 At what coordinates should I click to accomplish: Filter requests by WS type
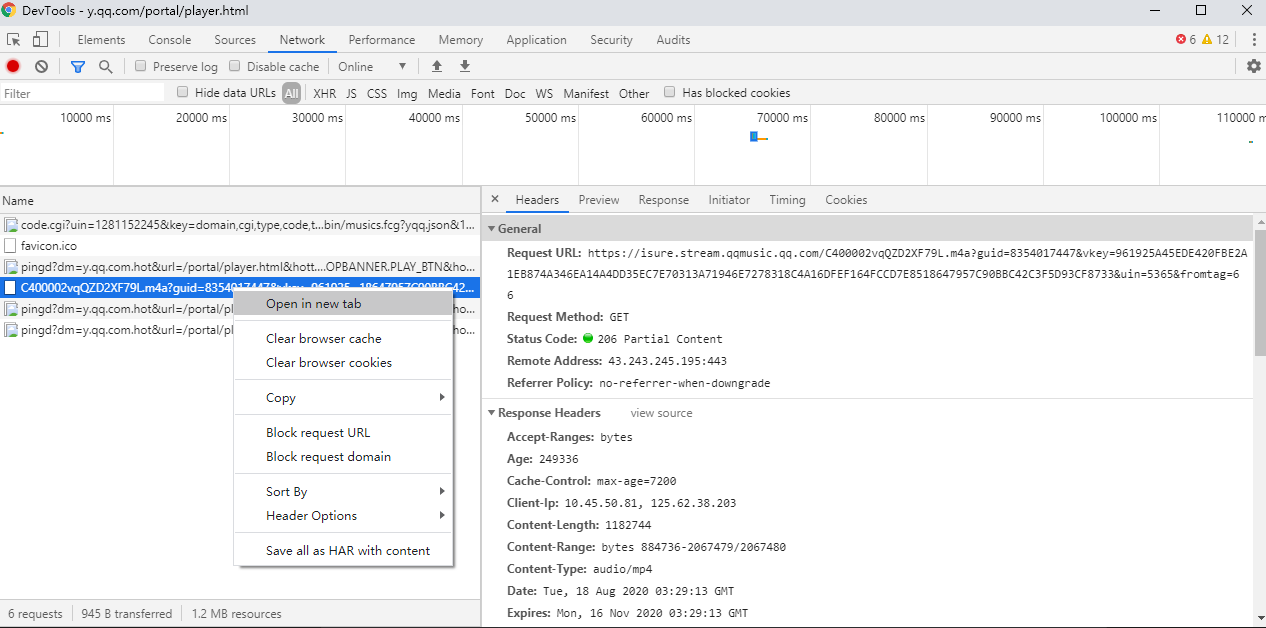544,93
